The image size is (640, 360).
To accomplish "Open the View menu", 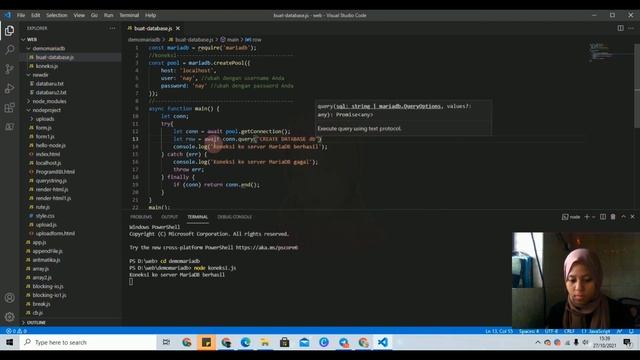I will click(x=79, y=15).
